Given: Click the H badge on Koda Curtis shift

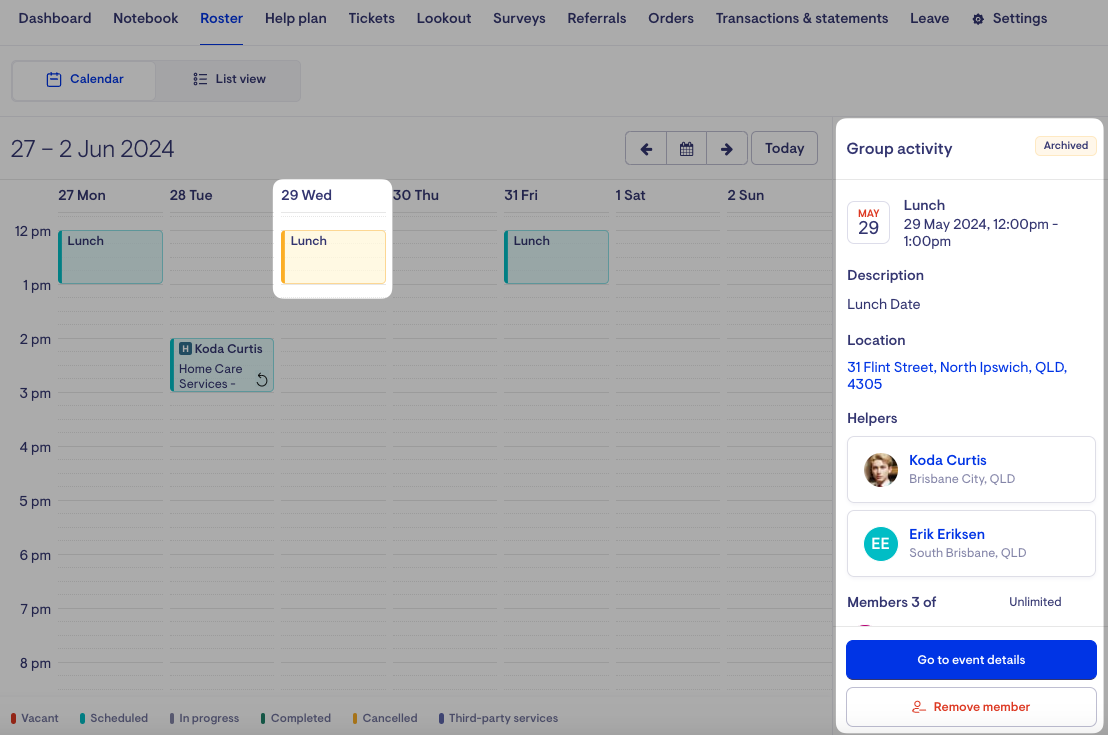Looking at the screenshot, I should coord(185,349).
